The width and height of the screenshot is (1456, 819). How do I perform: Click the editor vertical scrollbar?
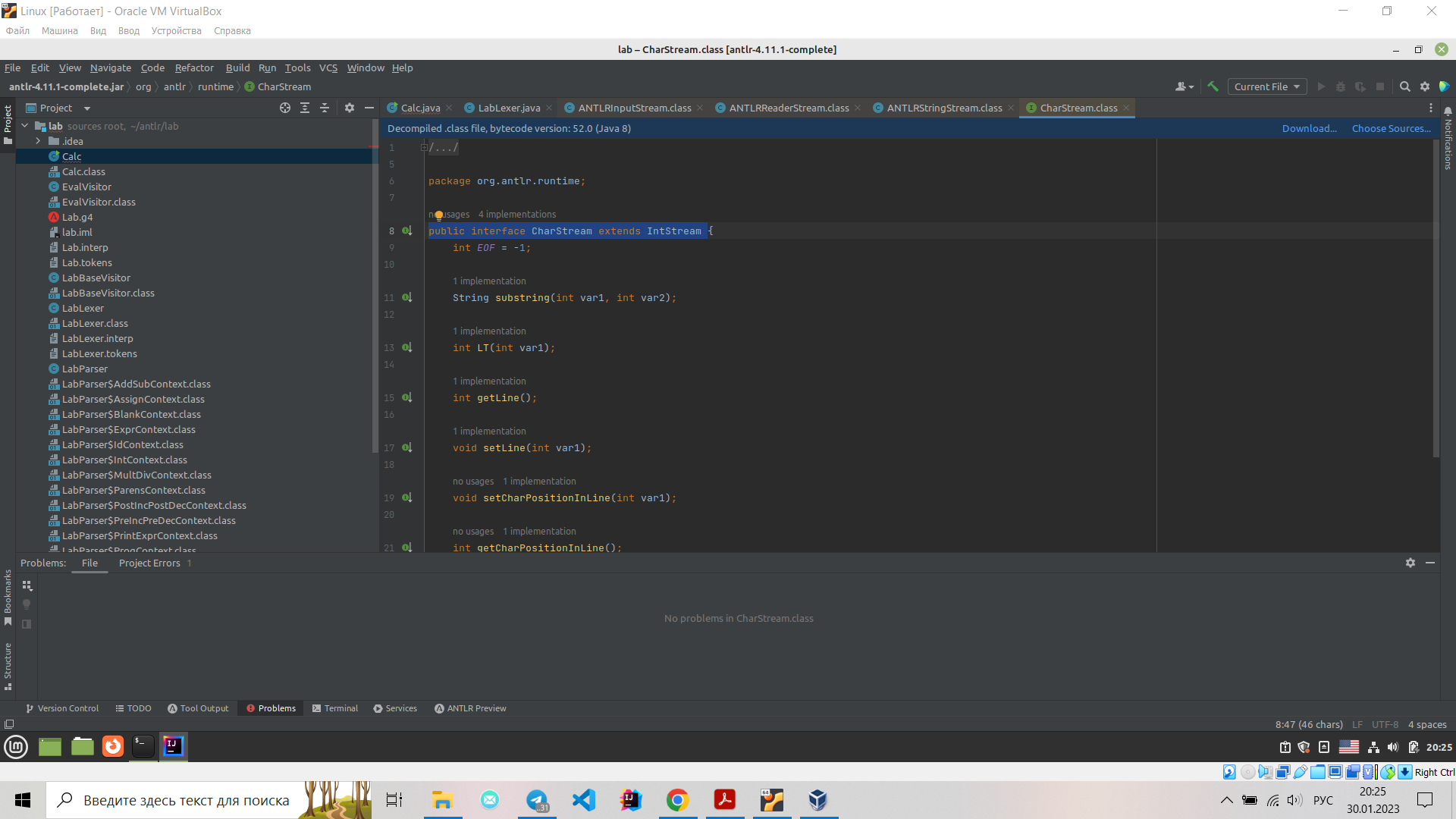[1436, 299]
